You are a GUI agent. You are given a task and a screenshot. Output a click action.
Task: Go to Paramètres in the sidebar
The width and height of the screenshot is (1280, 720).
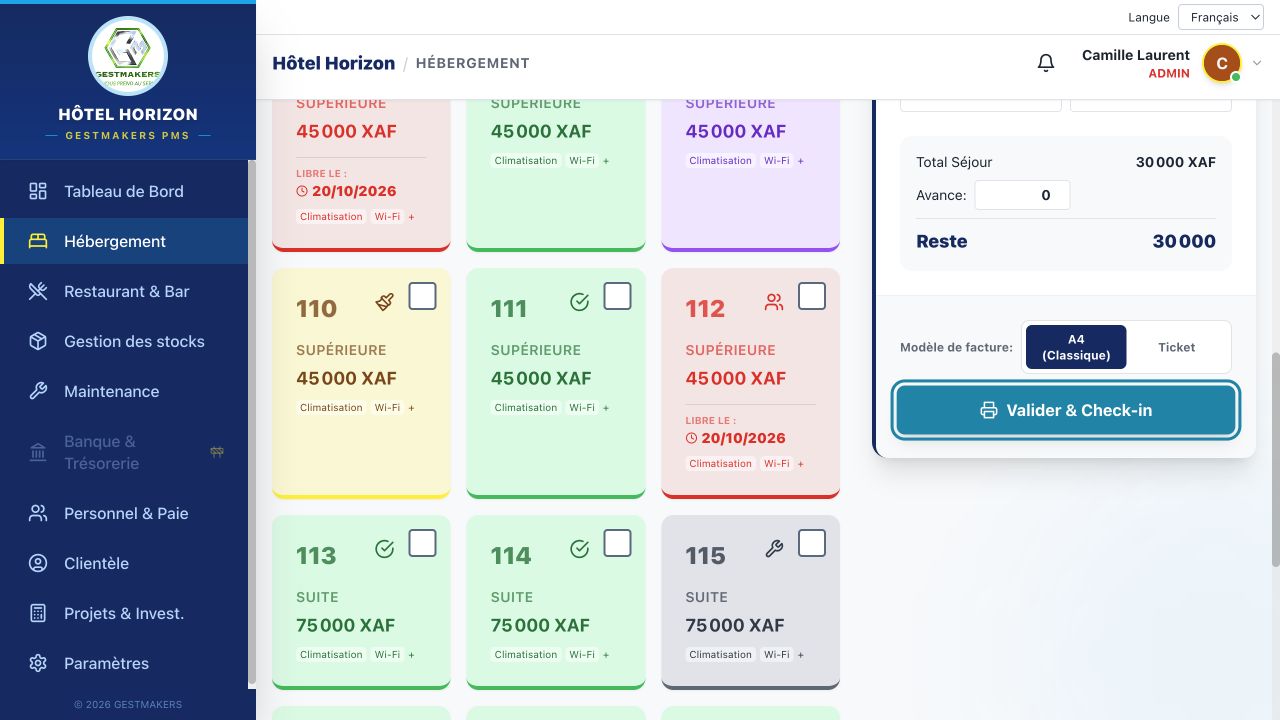tap(124, 663)
